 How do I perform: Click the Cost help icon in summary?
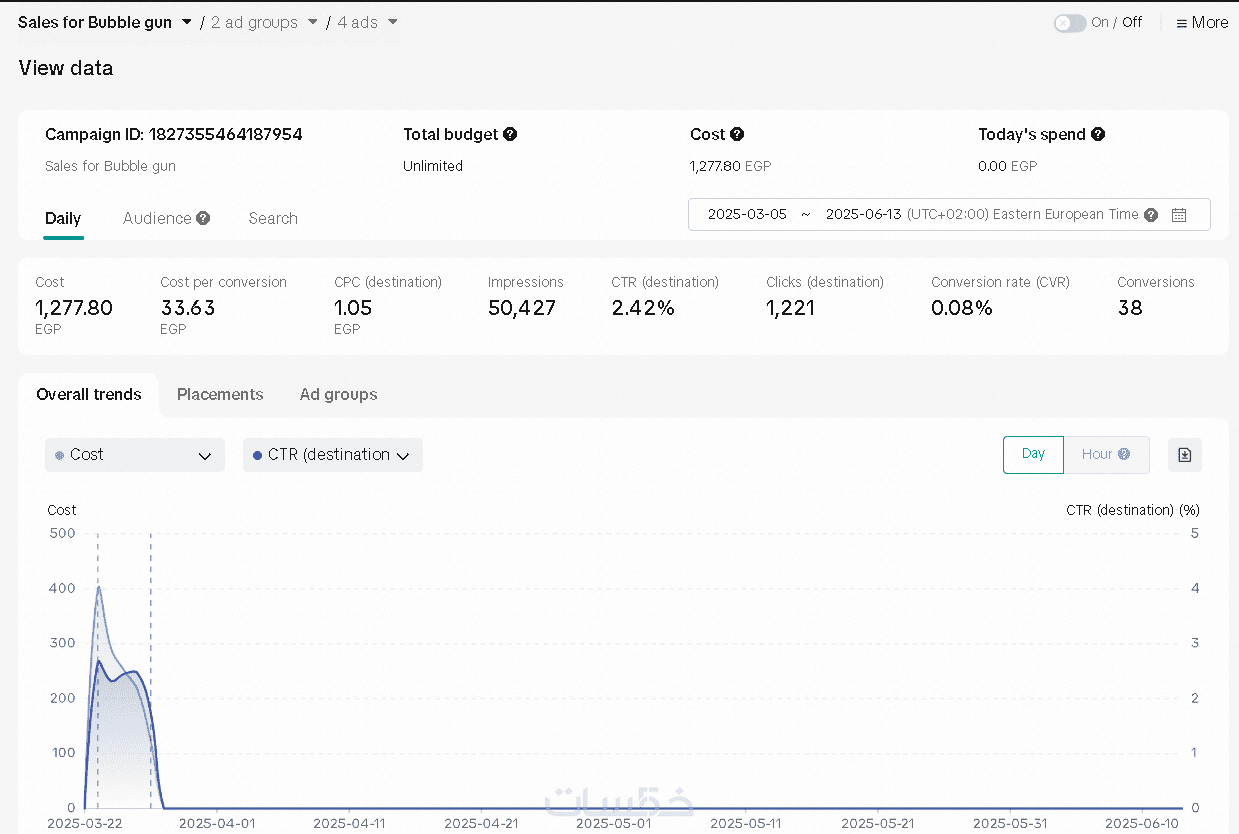click(x=737, y=134)
